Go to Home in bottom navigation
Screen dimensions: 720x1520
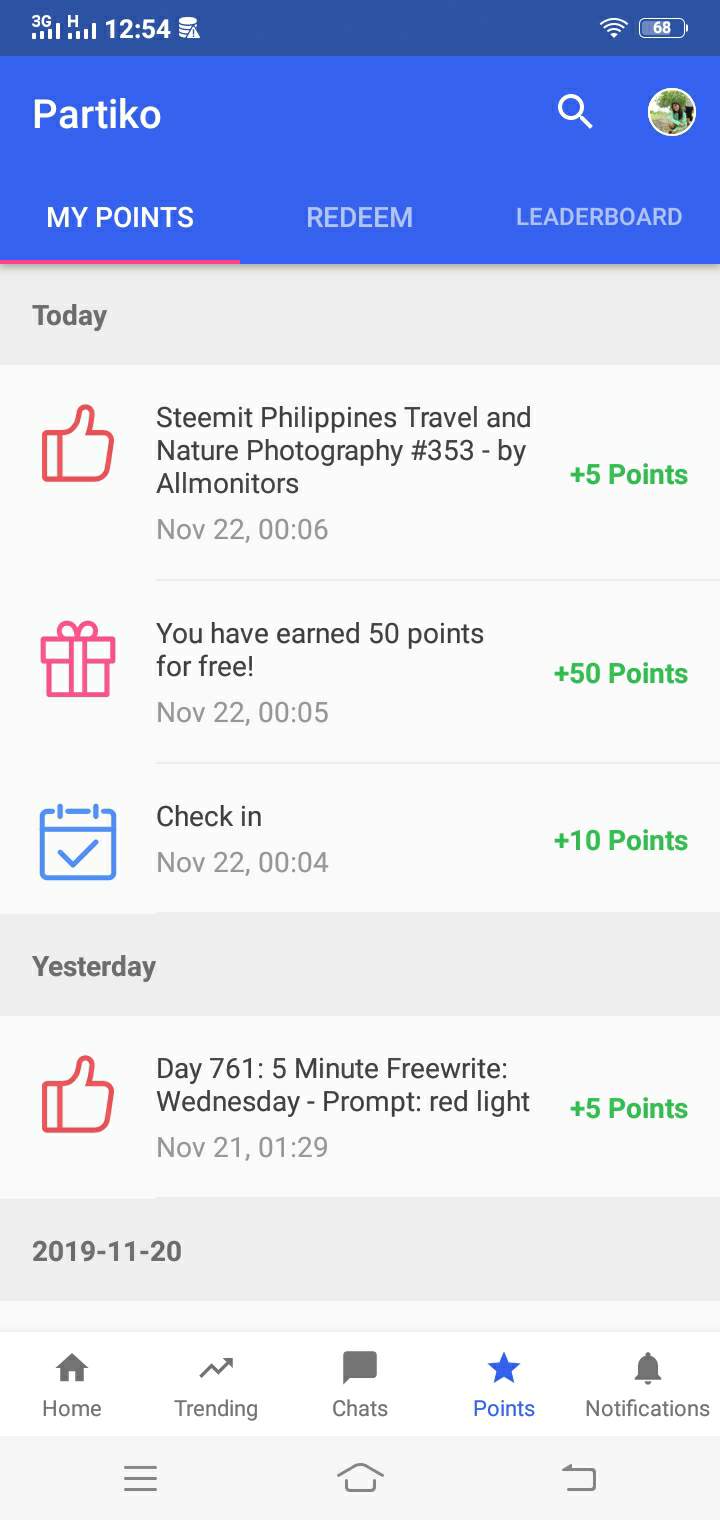click(x=72, y=1384)
